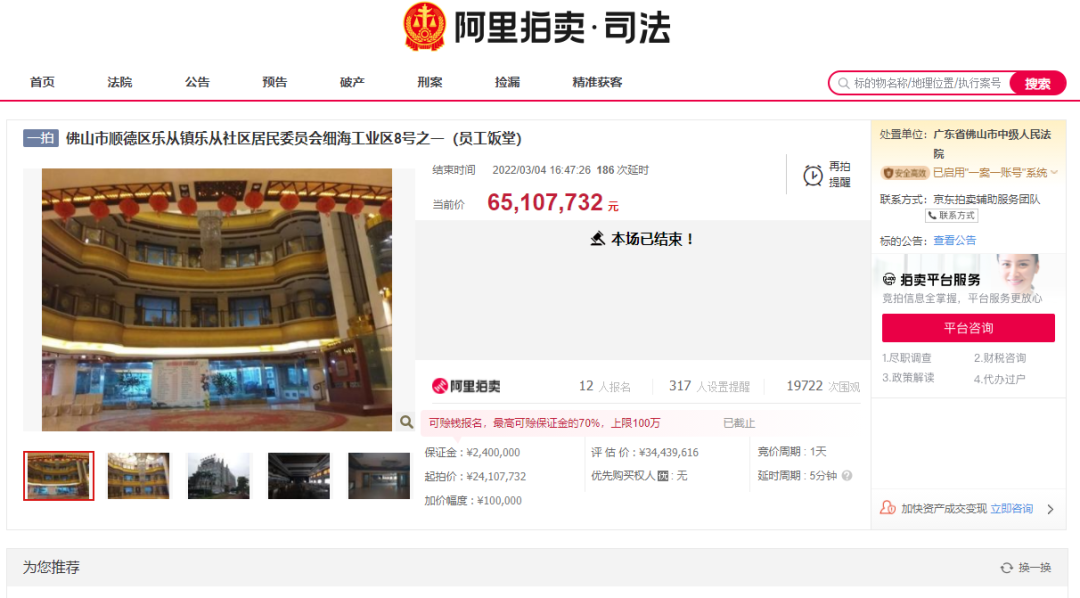Open the 预告 nav item
This screenshot has width=1080, height=598.
point(274,82)
